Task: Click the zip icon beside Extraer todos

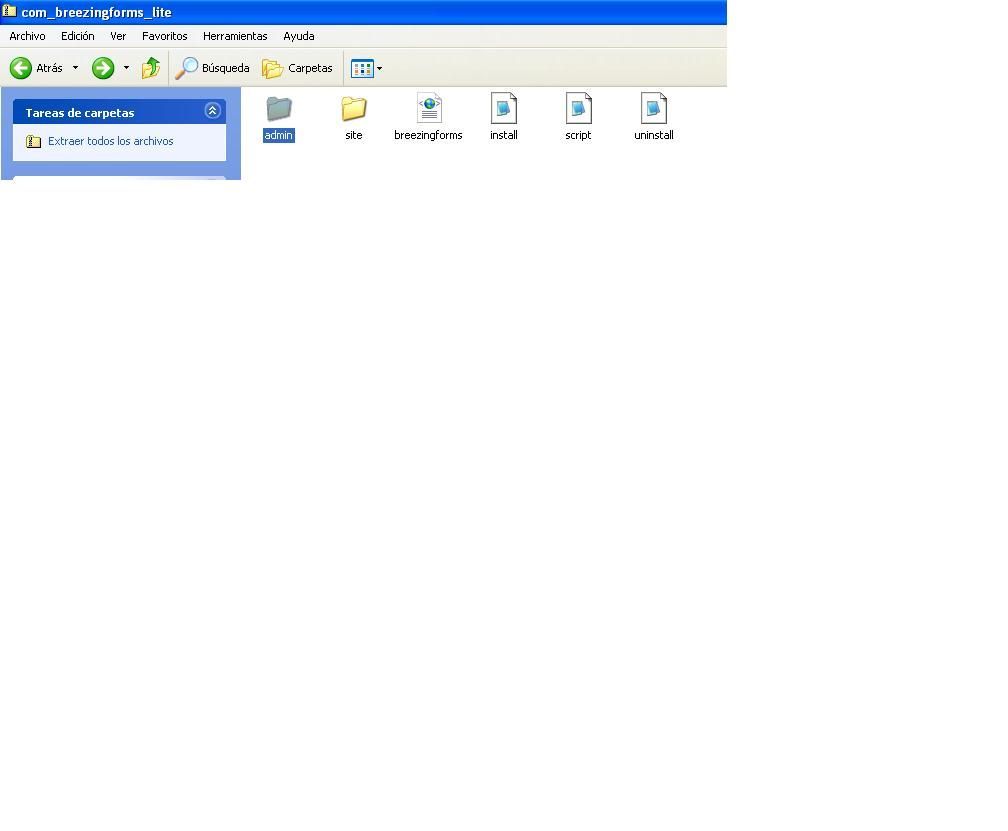Action: coord(33,141)
